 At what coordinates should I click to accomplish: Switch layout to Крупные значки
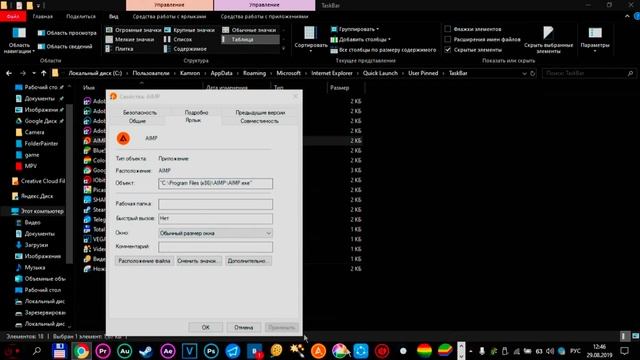[x=189, y=30]
